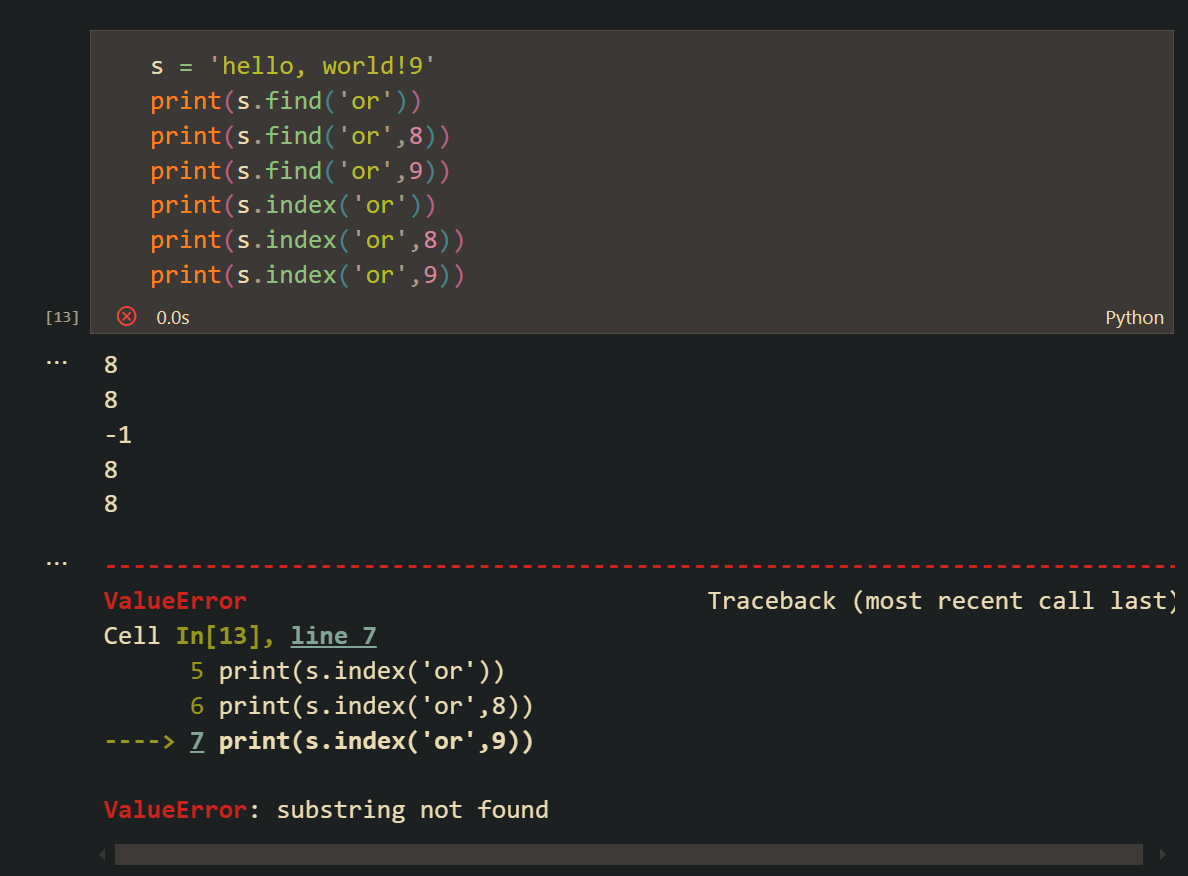Viewport: 1188px width, 876px height.
Task: Click the print(s.index('or',9)) line in the code cell
Action: pyautogui.click(x=308, y=275)
